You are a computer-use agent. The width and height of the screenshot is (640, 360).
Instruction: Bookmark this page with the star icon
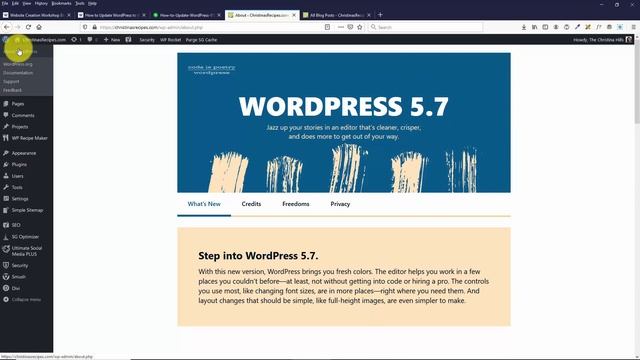(360, 27)
